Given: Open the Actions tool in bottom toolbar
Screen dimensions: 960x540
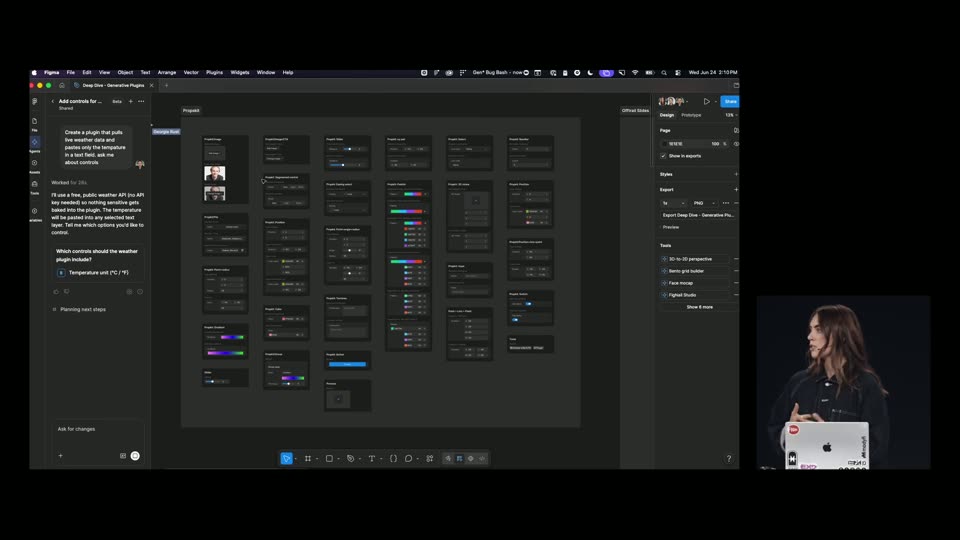Looking at the screenshot, I should (x=430, y=459).
